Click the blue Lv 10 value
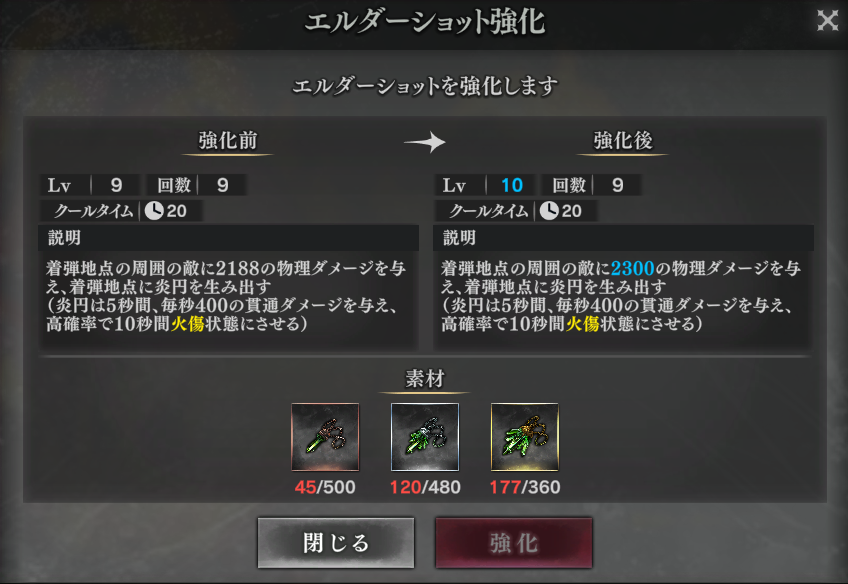The height and width of the screenshot is (584, 848). point(512,185)
